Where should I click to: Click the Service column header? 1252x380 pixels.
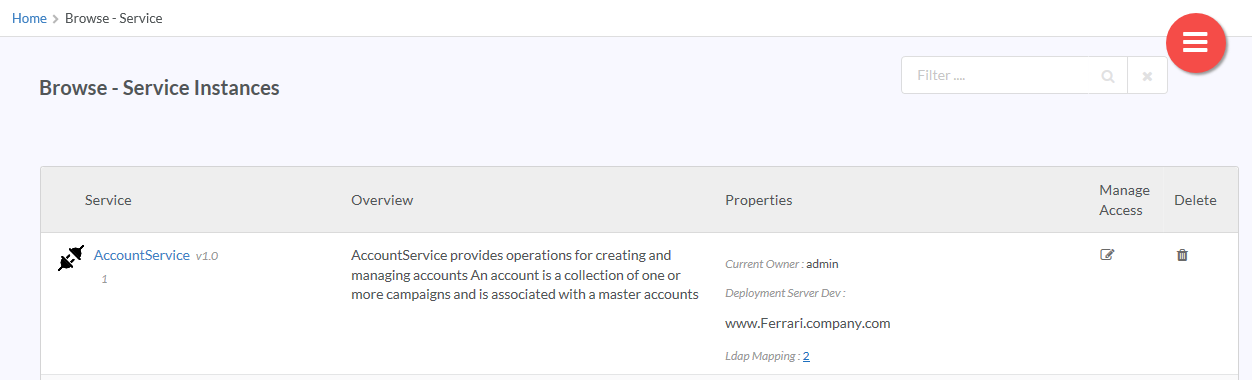[108, 200]
